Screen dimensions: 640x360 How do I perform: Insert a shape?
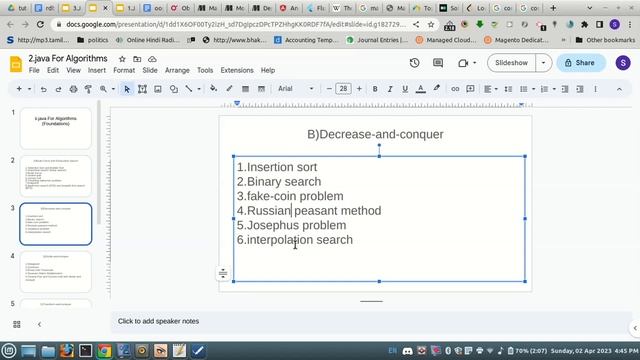tap(173, 89)
